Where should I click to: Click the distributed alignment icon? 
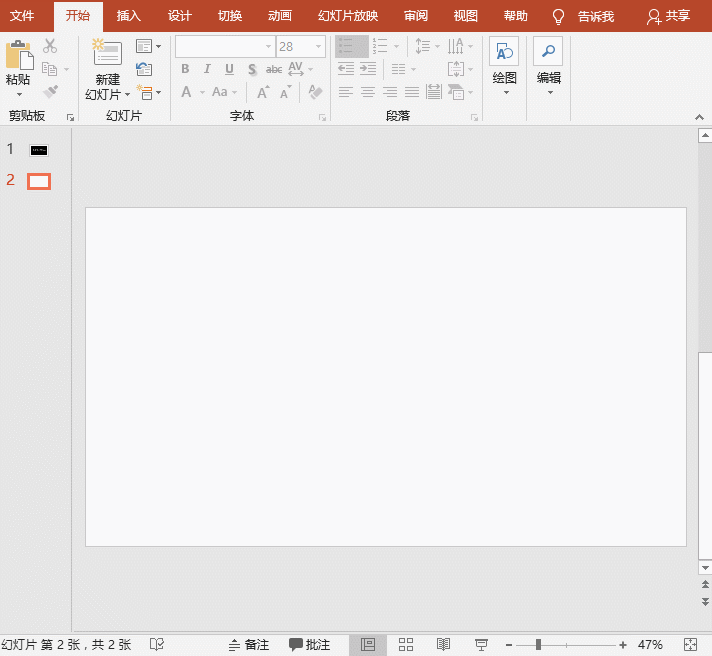point(434,92)
